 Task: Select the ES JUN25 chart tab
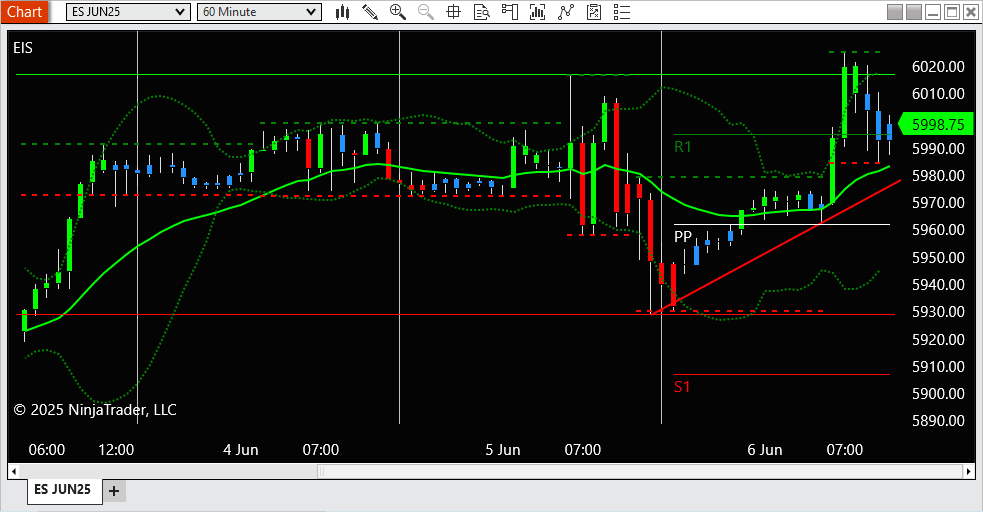63,489
